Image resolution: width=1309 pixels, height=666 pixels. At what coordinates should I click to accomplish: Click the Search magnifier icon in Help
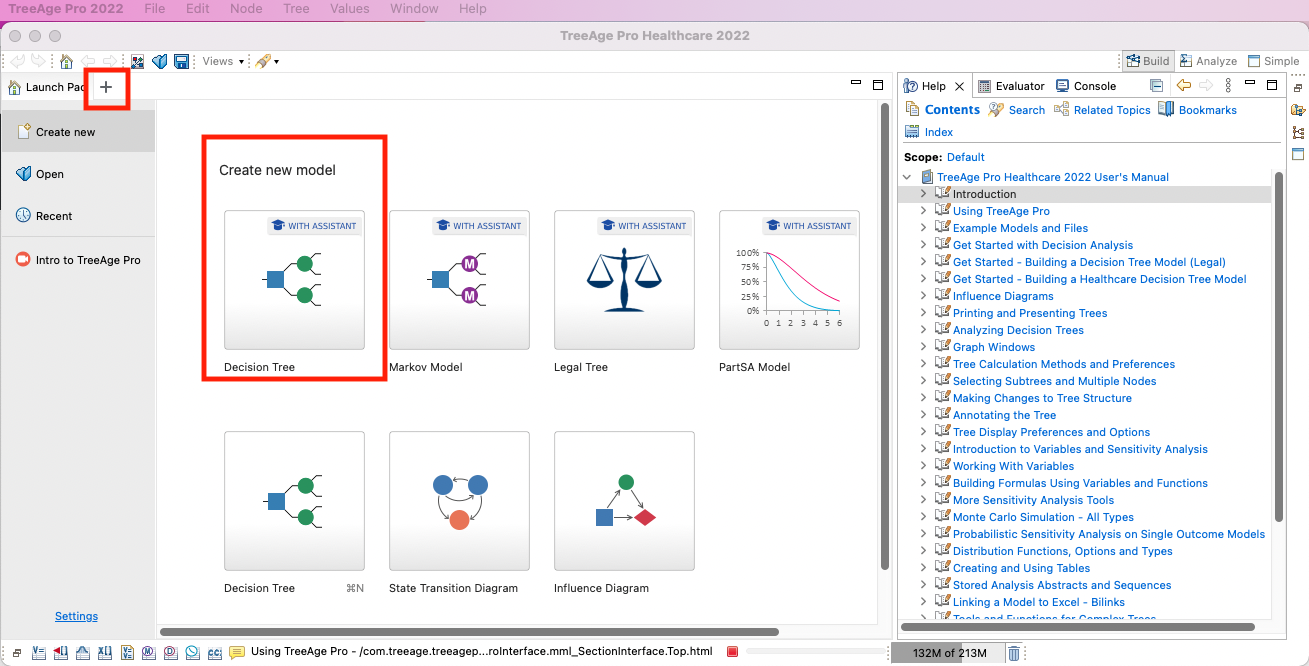pyautogui.click(x=996, y=110)
